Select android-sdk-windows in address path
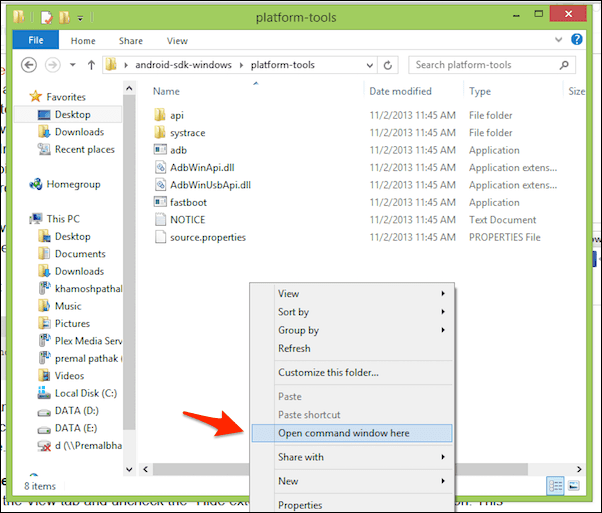Screen dimensions: 602x513 (x=184, y=65)
